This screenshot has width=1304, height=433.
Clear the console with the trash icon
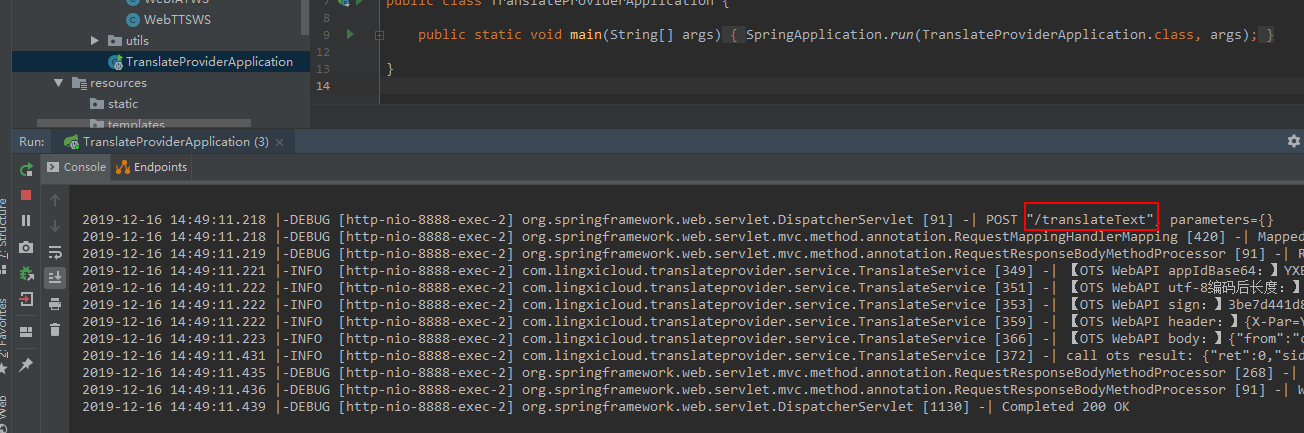click(x=55, y=329)
